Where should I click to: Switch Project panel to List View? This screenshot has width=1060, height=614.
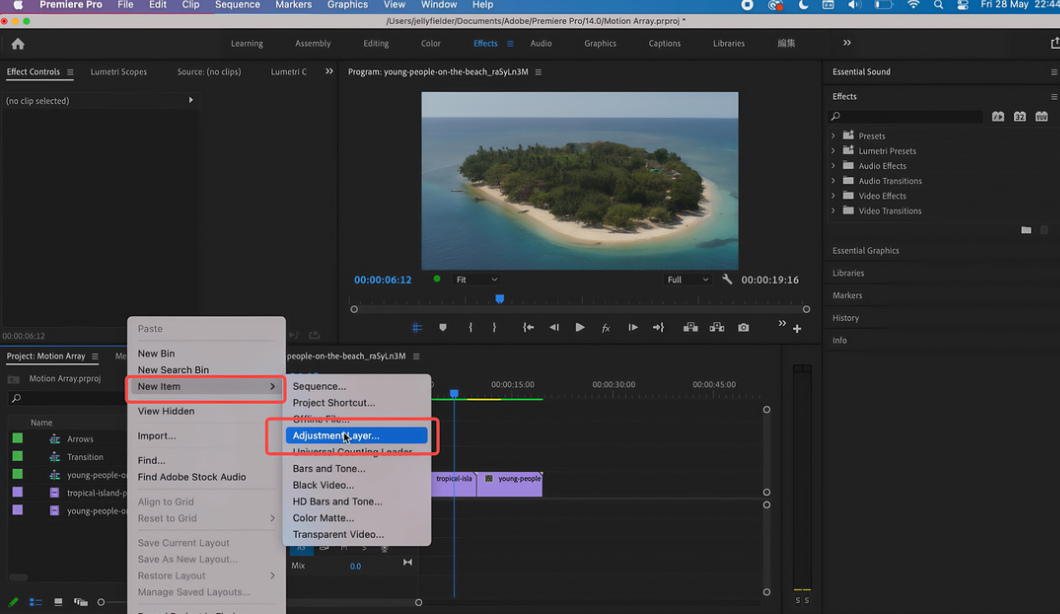pos(36,602)
